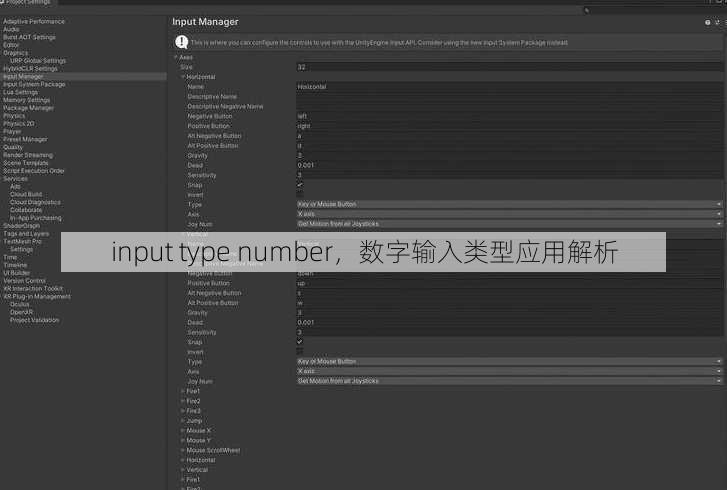727x490 pixels.
Task: Open Render Streaming settings
Action: (x=28, y=155)
